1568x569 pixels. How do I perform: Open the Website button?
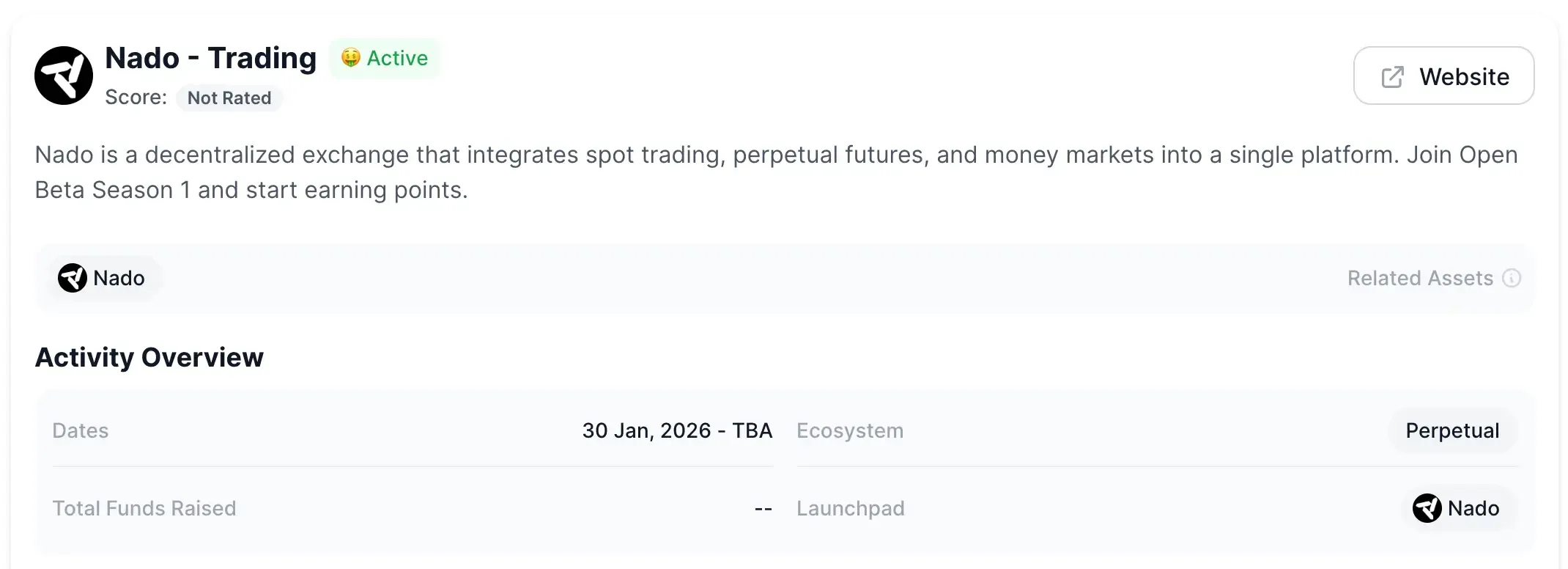pyautogui.click(x=1443, y=76)
